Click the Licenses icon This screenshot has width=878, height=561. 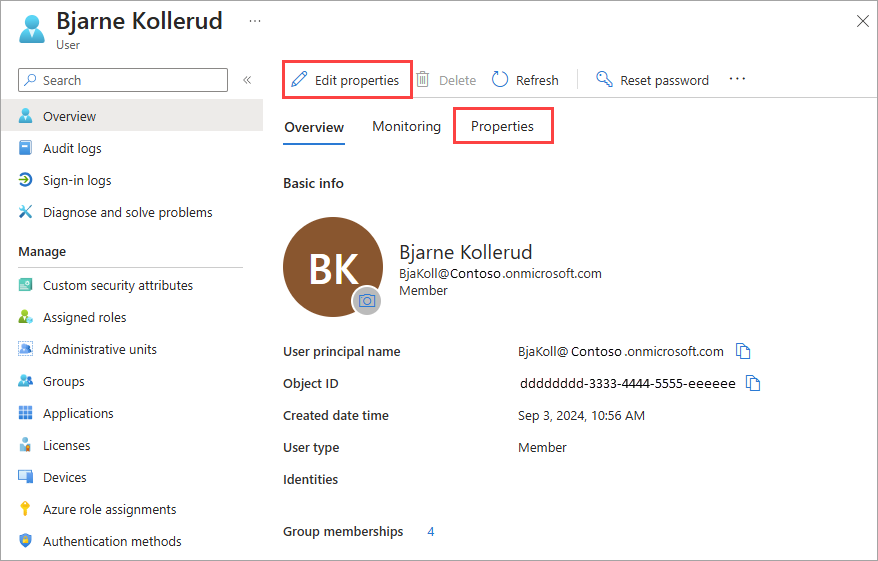(26, 445)
